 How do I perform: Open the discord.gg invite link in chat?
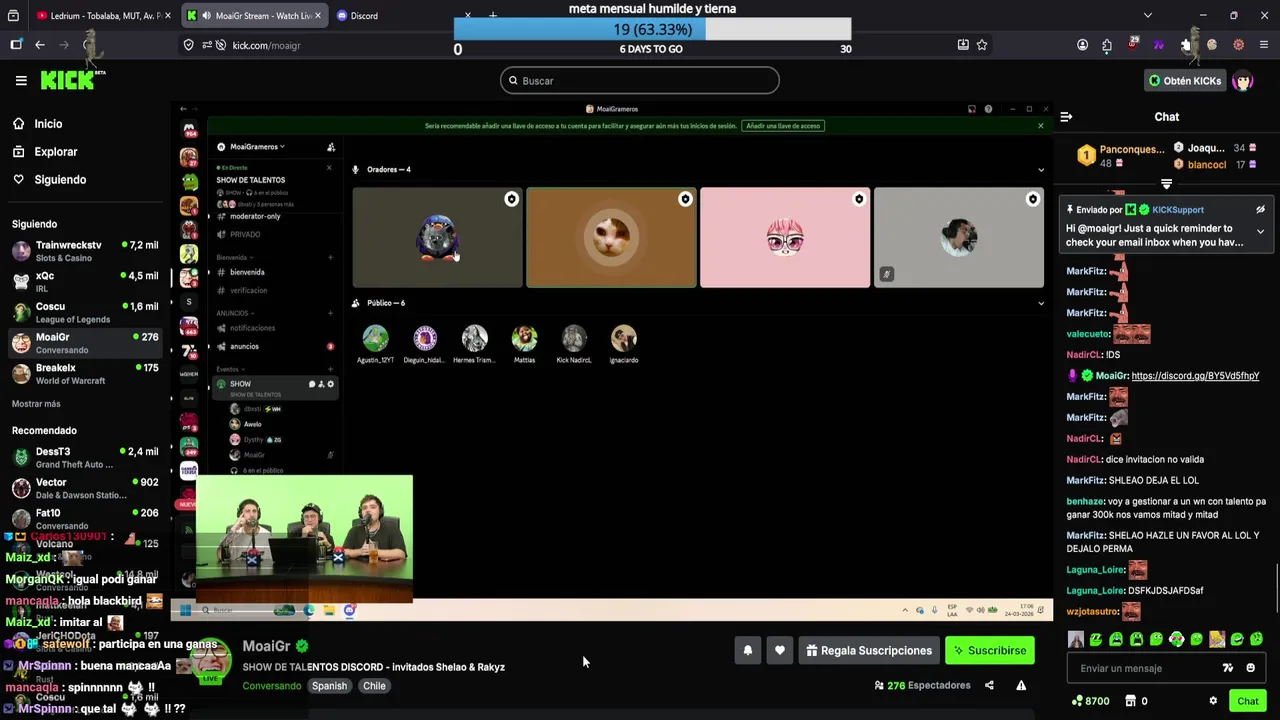click(x=1195, y=376)
